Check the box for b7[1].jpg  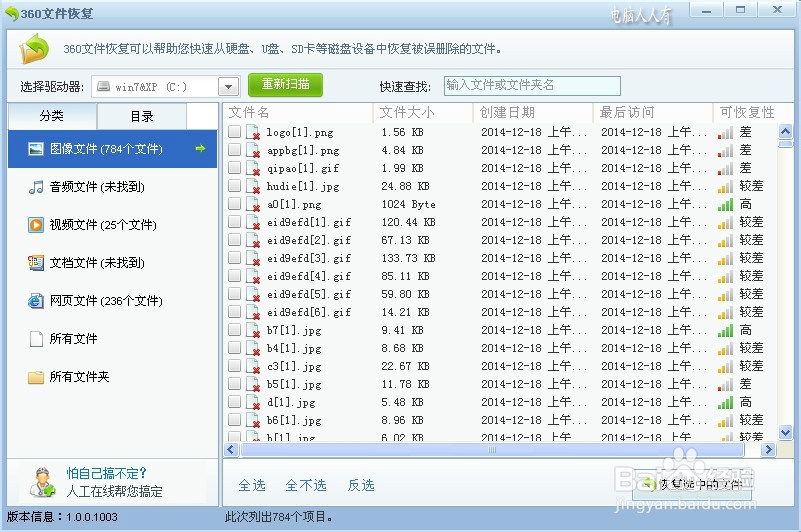pyautogui.click(x=234, y=330)
